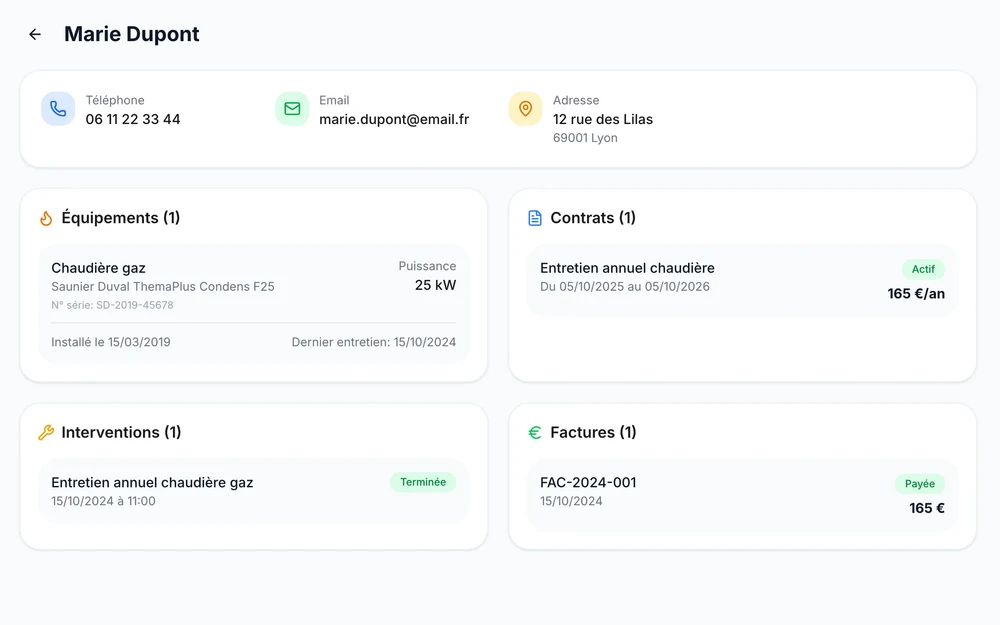Click the Marie Dupont page title

pos(131,34)
